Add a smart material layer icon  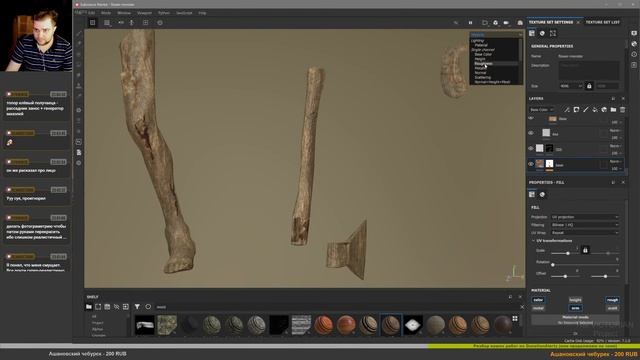click(604, 109)
